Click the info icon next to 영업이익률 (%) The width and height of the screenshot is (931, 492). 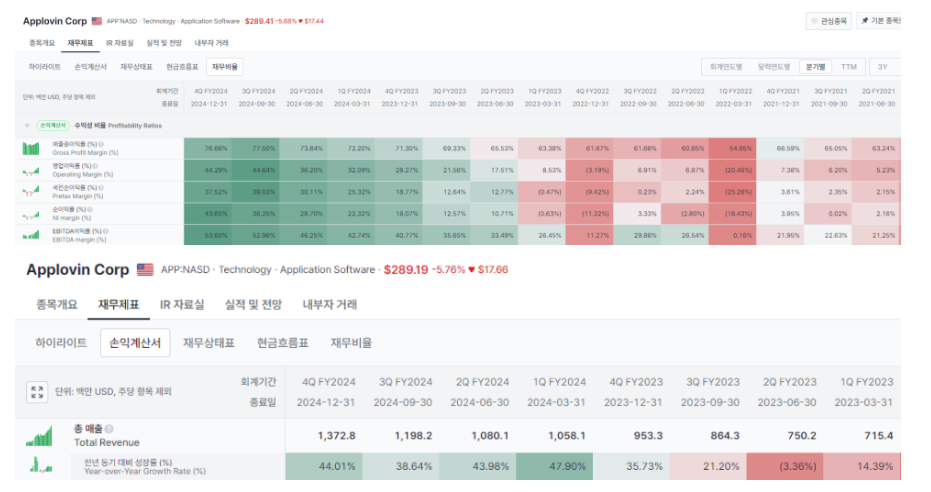tap(95, 166)
